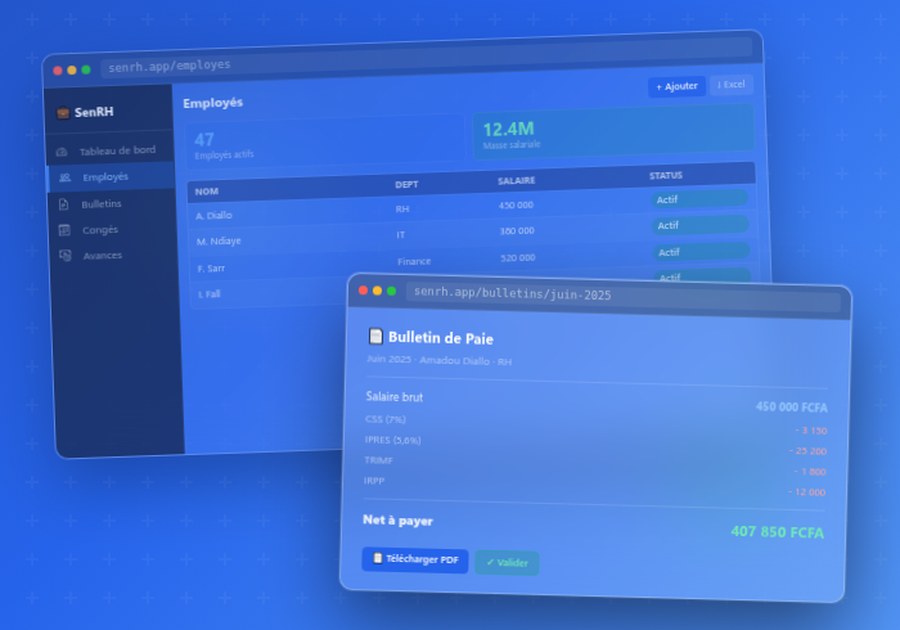
Task: Click the NOM column header
Action: (x=207, y=192)
